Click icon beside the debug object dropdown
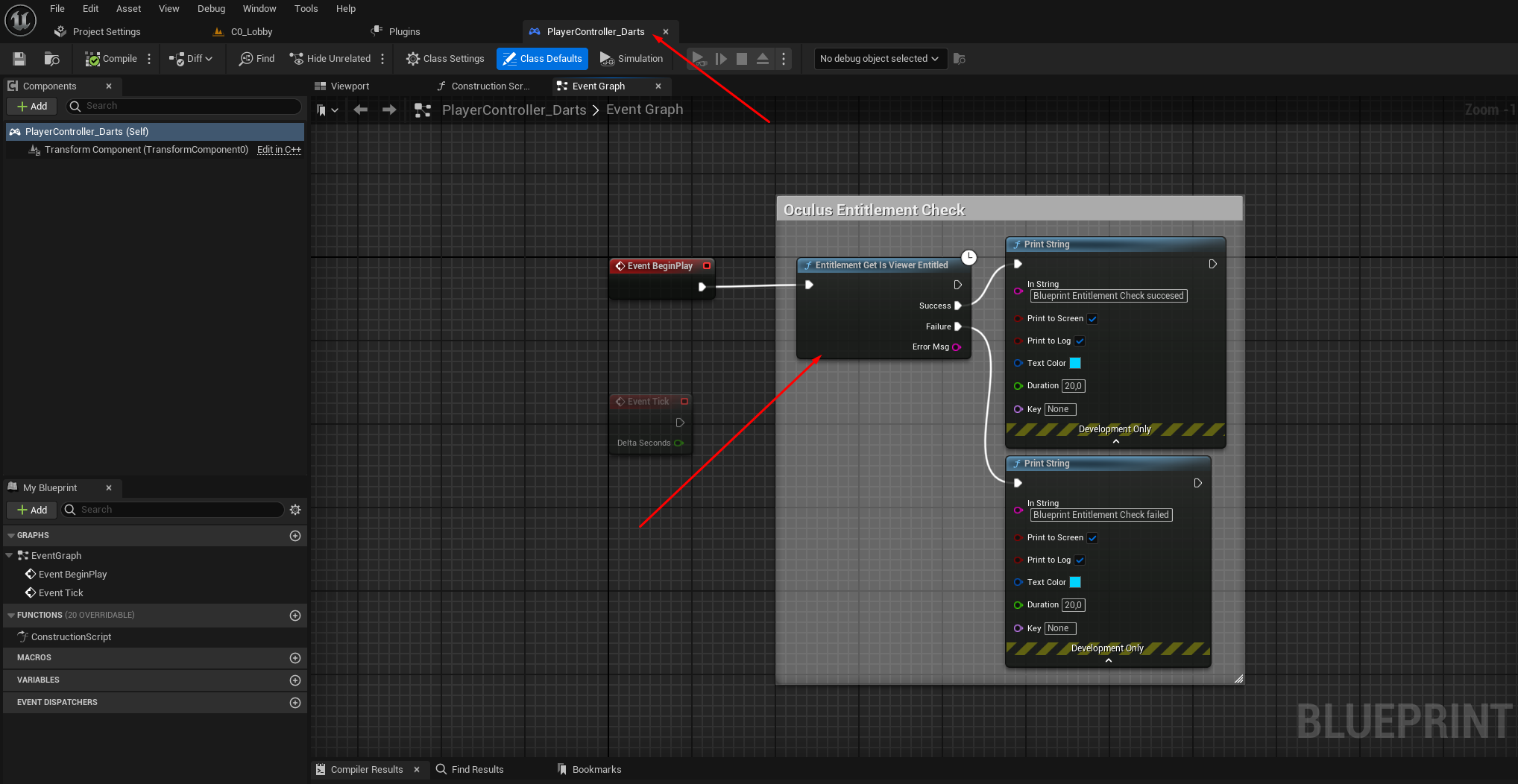This screenshot has height=784, width=1518. tap(960, 58)
